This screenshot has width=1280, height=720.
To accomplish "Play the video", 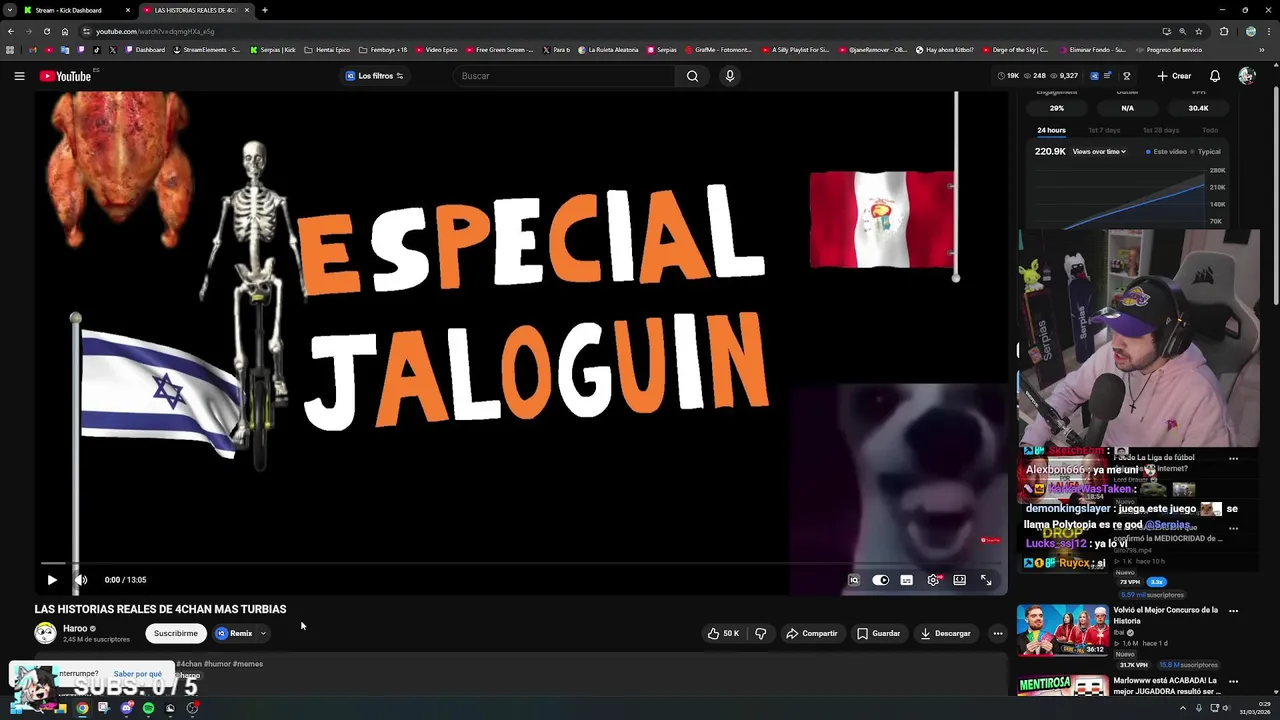I will 52,580.
